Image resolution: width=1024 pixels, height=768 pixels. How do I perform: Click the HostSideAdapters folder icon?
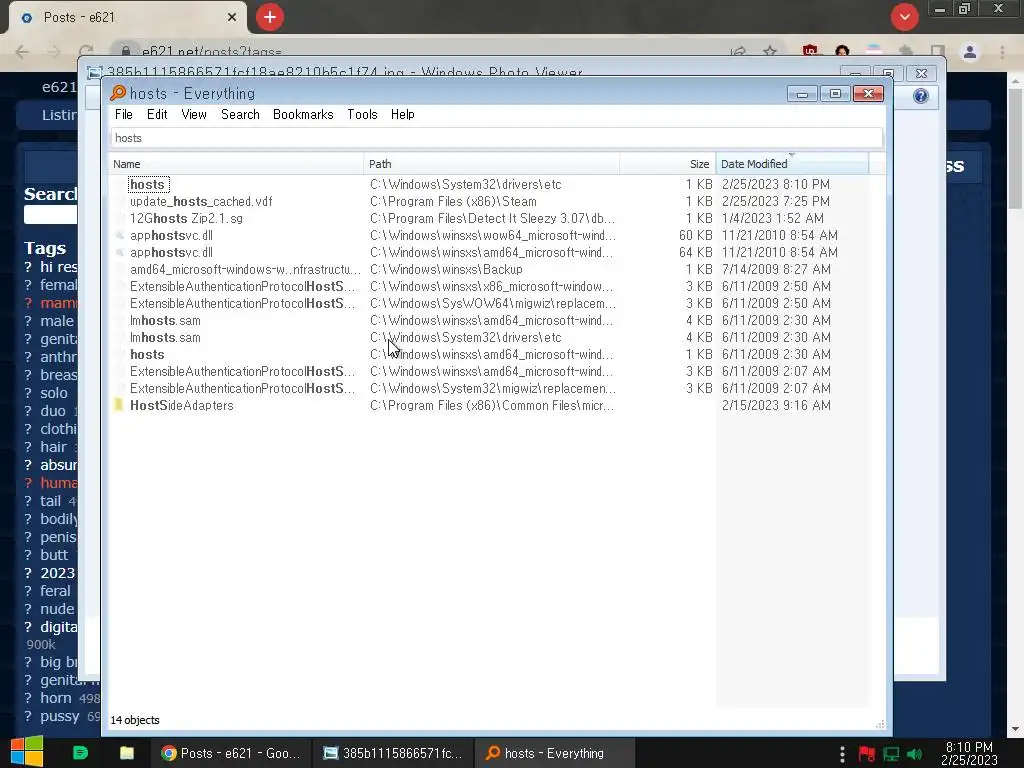118,405
